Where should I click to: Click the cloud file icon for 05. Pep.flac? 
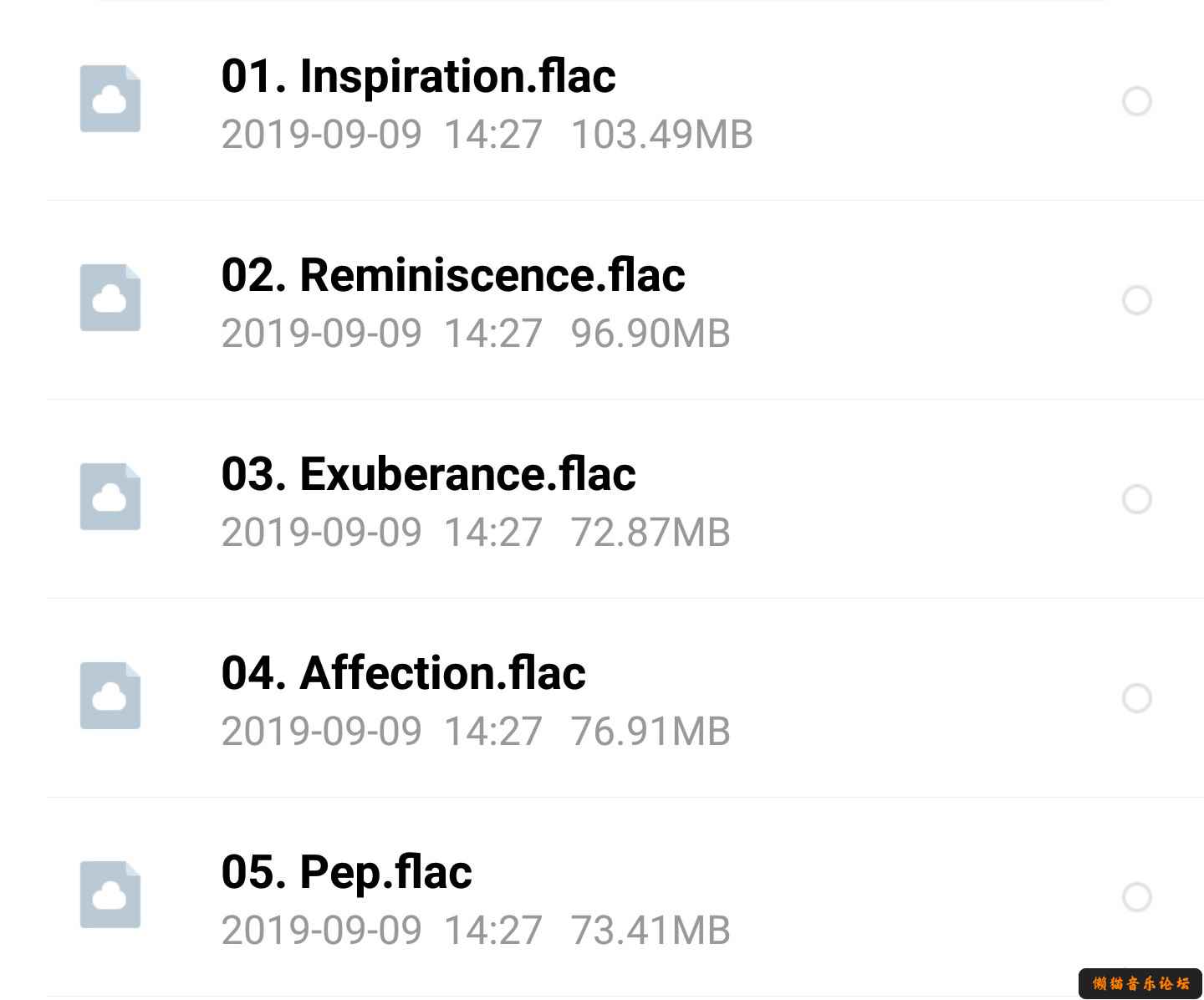(110, 895)
